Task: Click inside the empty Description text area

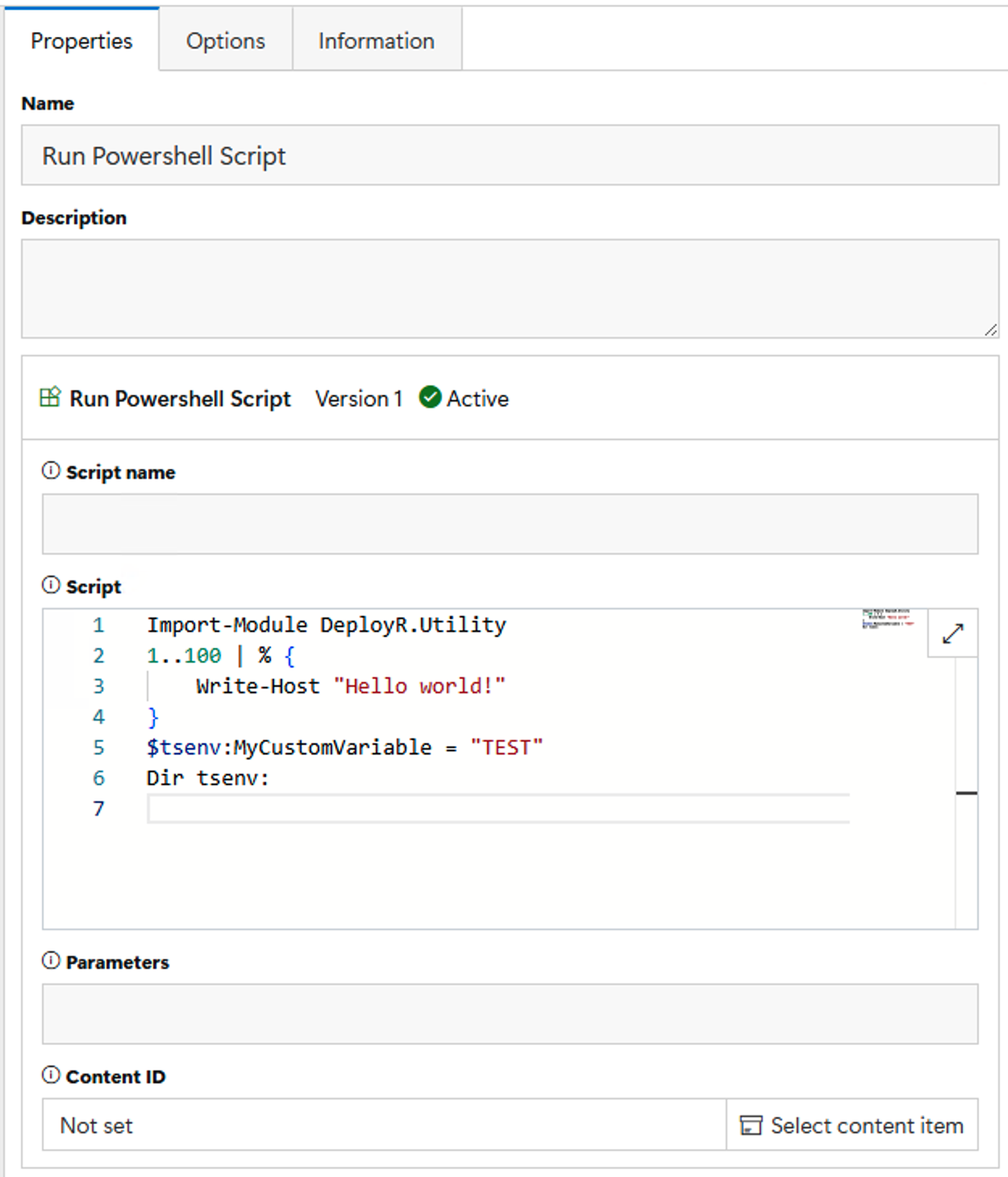Action: 510,288
